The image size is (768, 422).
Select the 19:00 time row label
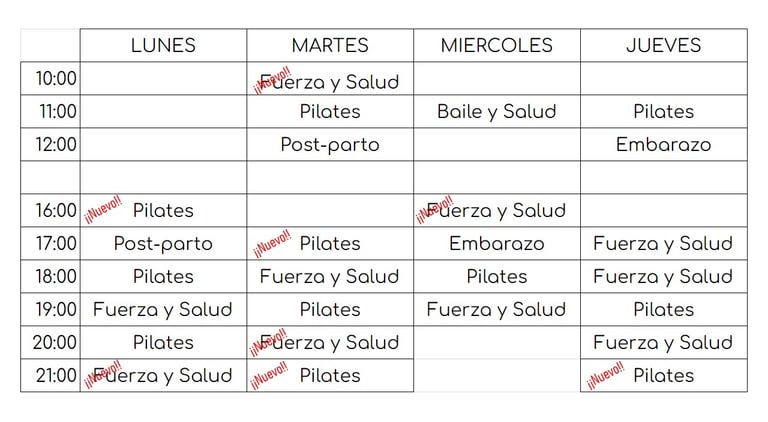coord(55,309)
